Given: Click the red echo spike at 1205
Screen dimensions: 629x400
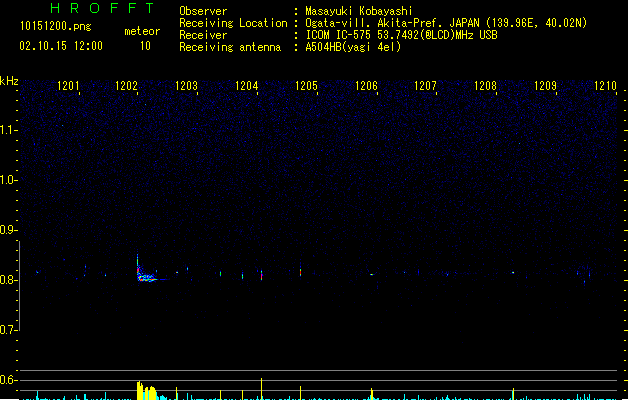Looking at the screenshot, I should 300,272.
